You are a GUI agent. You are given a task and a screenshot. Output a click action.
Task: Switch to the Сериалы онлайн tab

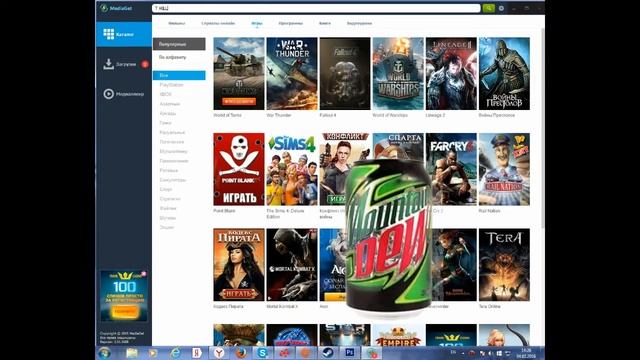[218, 23]
